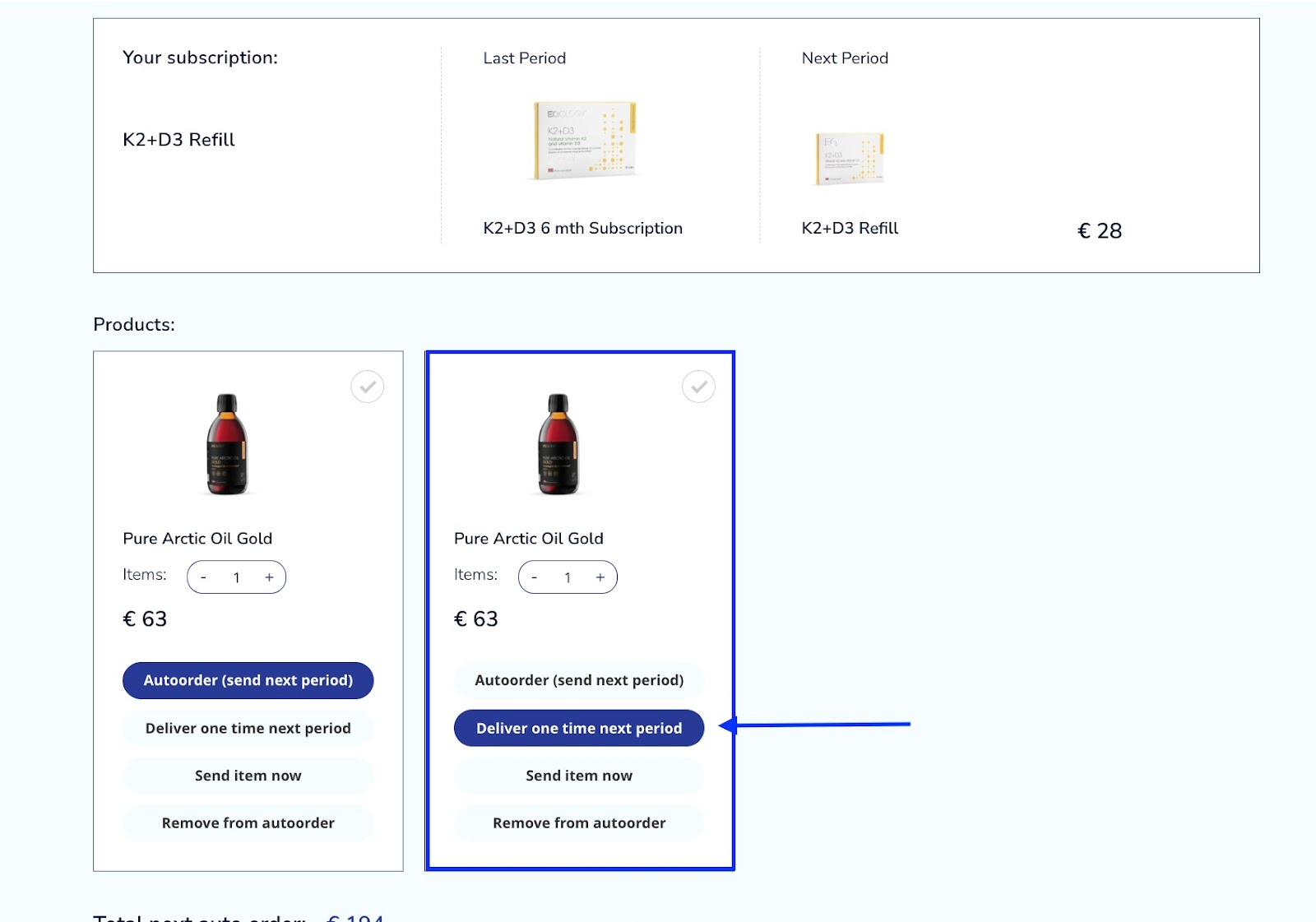Open the Next Period K2+D3 Refill image
This screenshot has height=922, width=1316.
click(x=850, y=158)
